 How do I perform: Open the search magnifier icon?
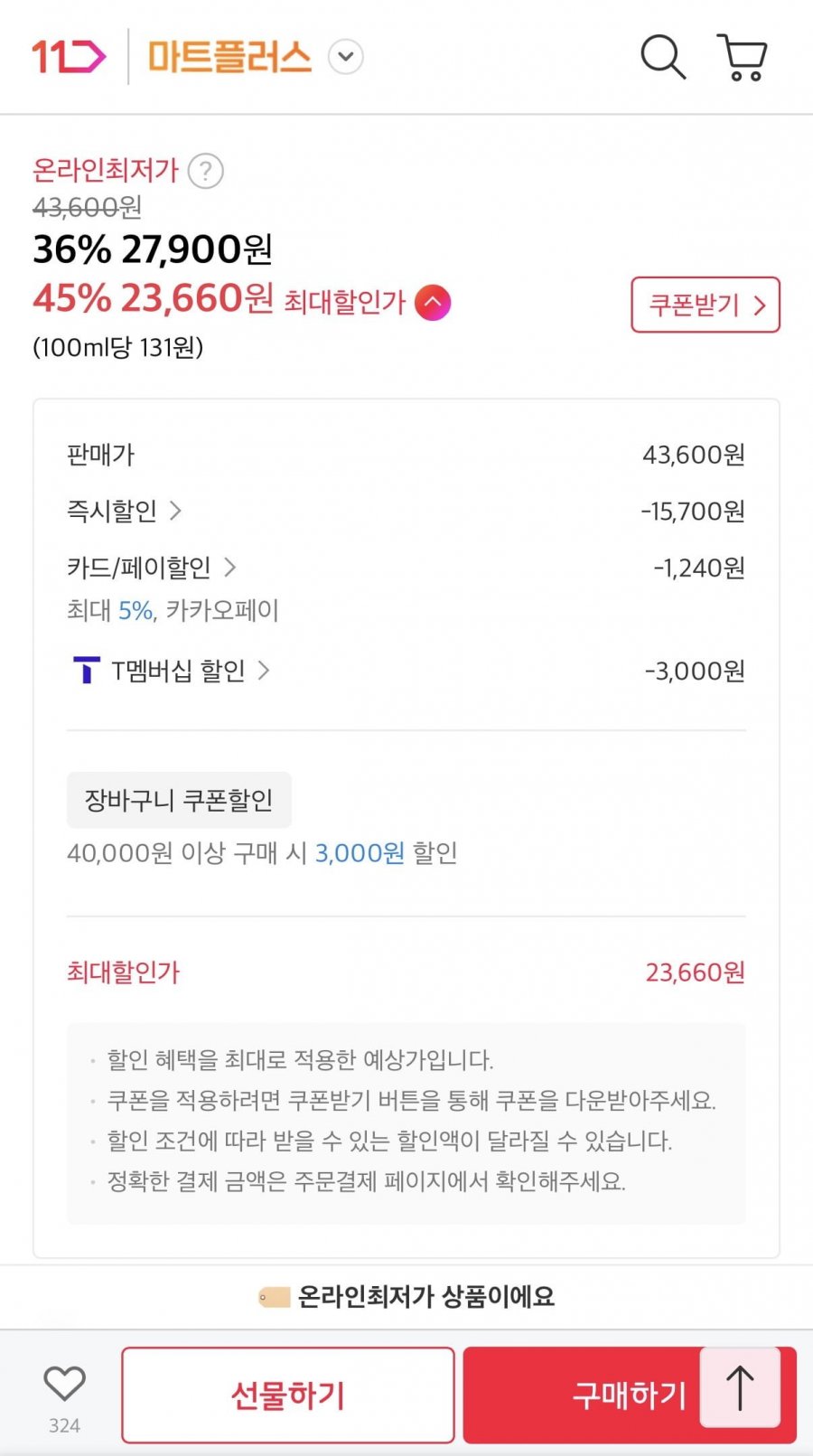coord(663,57)
